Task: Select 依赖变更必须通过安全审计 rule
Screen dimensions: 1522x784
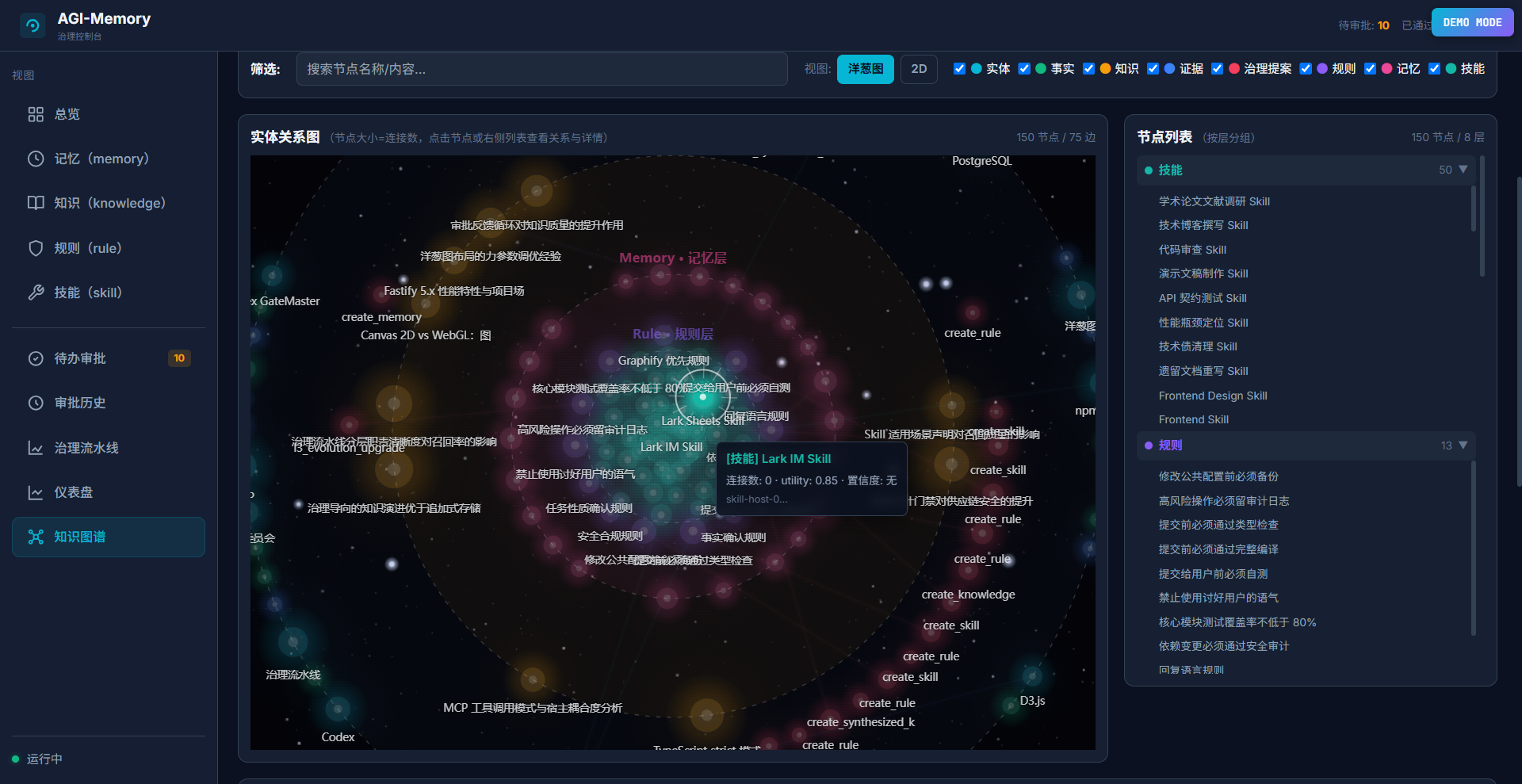Action: click(x=1224, y=646)
